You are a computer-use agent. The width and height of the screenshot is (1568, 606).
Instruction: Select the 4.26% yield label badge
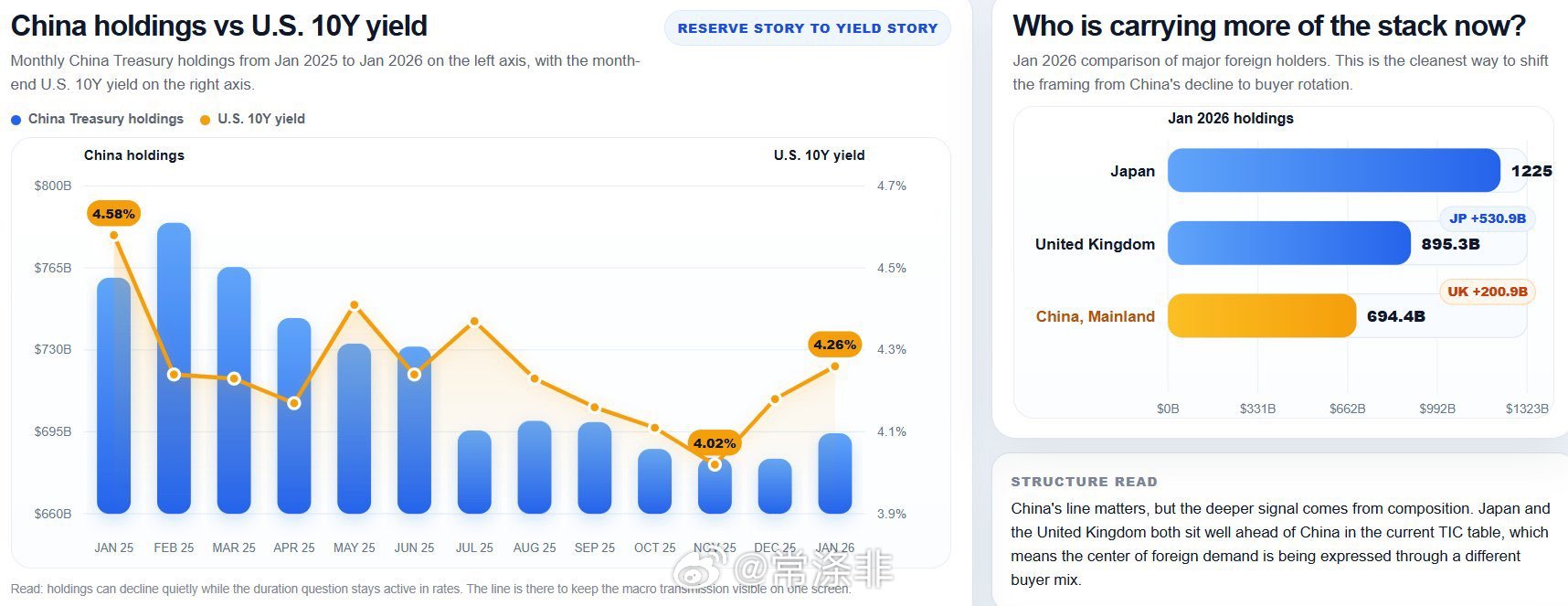(x=834, y=345)
